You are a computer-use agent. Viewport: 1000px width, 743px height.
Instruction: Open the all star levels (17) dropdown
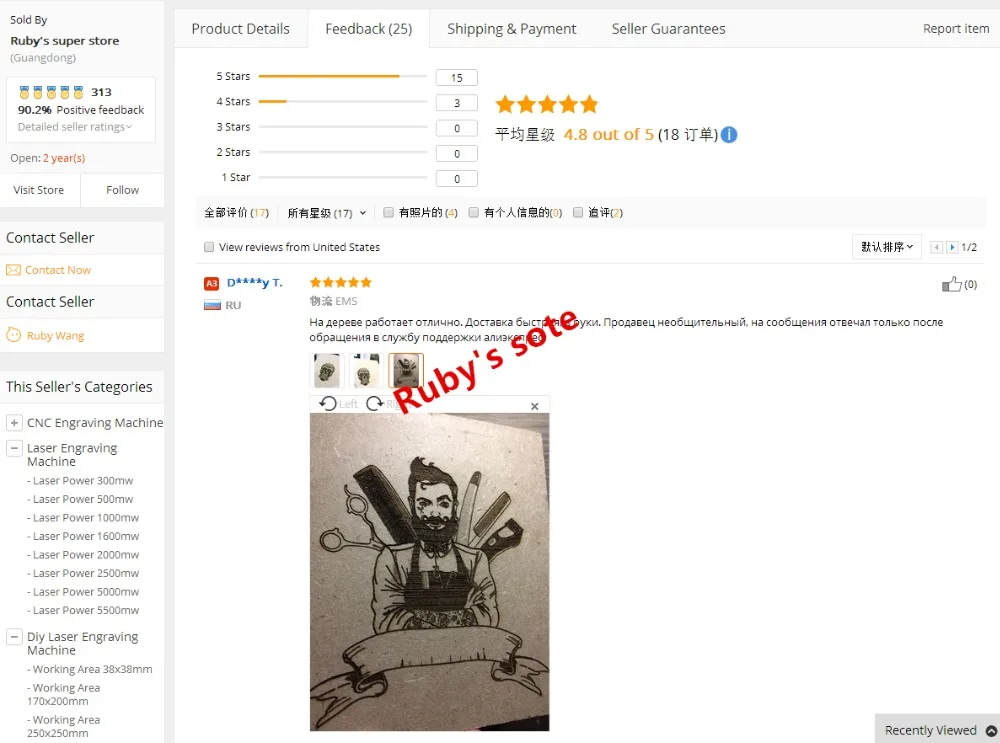(x=327, y=213)
